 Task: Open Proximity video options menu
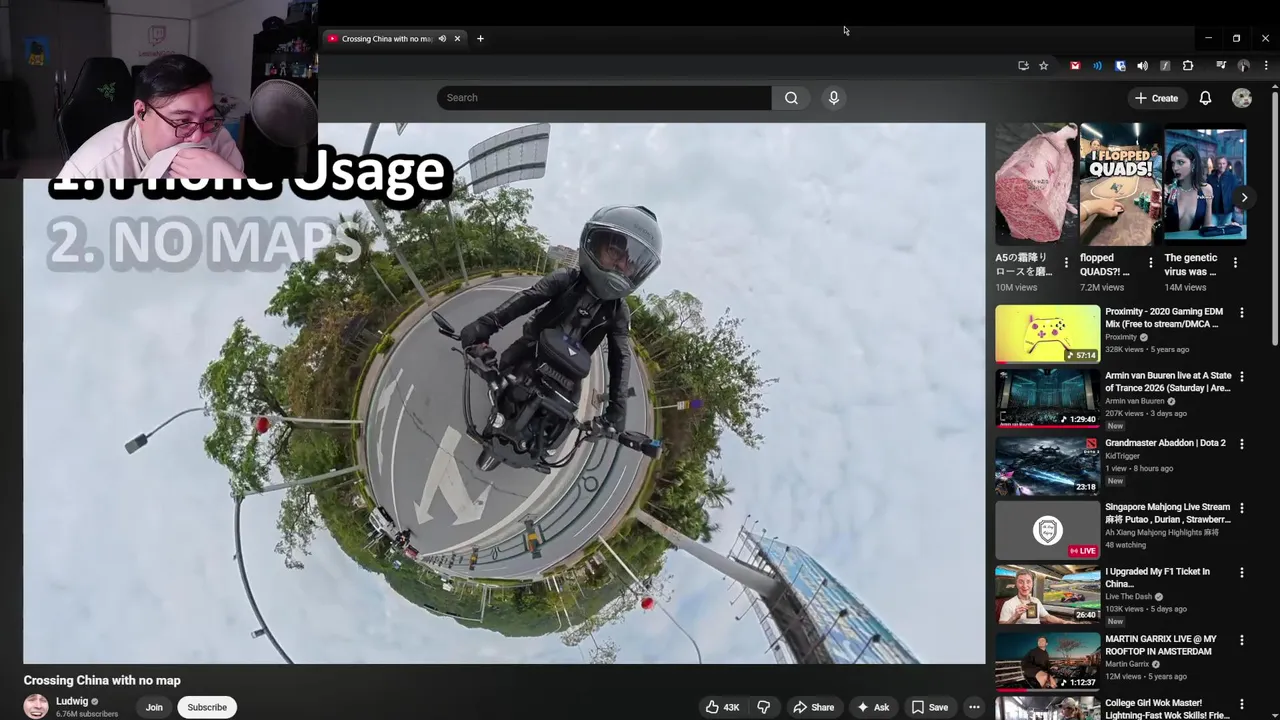1242,313
